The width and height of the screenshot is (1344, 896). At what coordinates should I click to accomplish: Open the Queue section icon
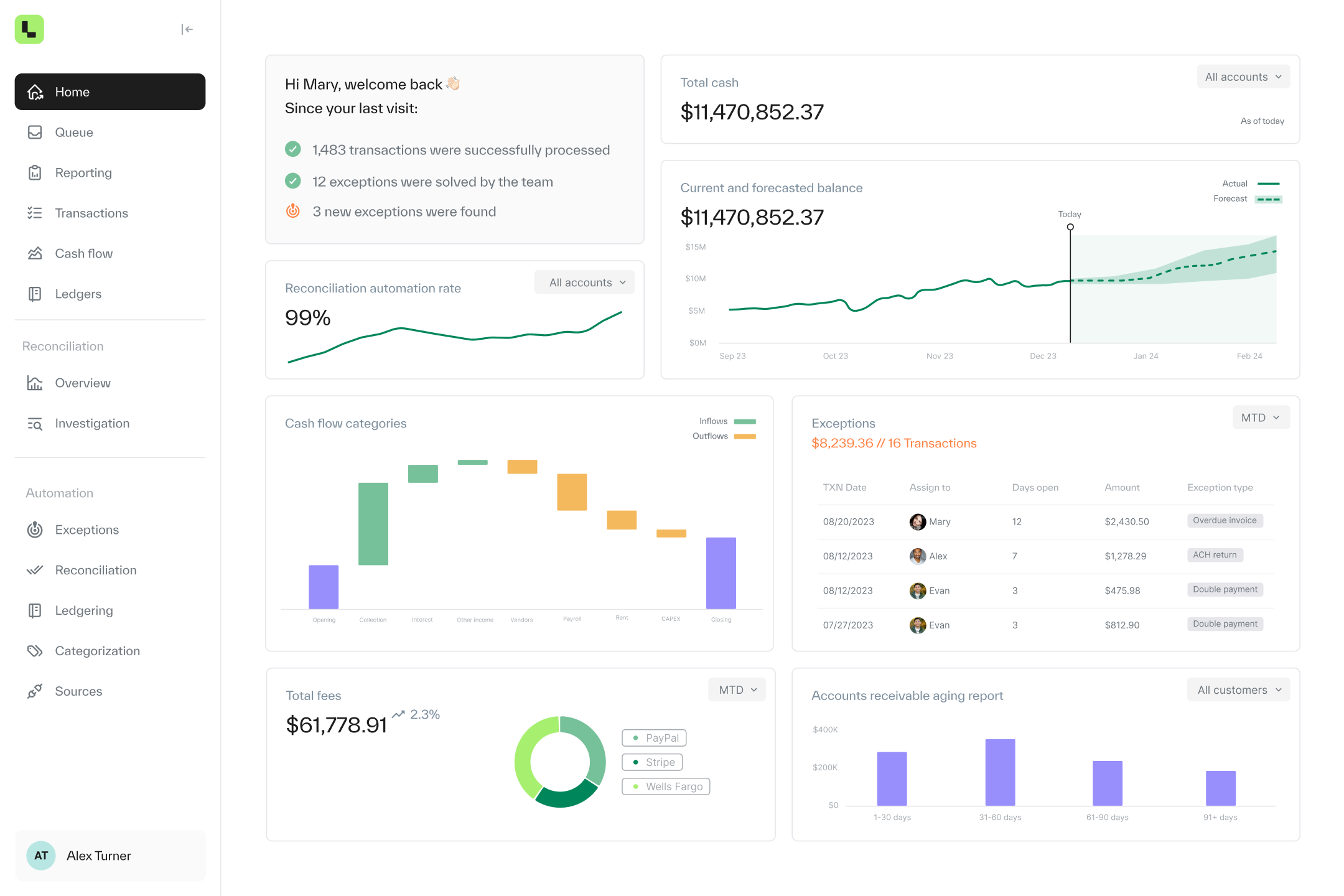click(x=35, y=131)
